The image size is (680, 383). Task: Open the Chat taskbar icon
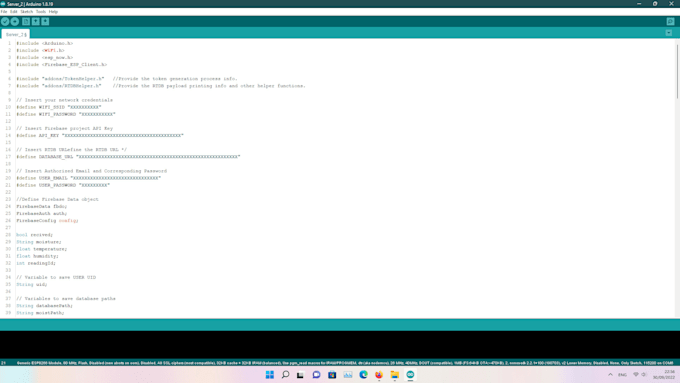coord(316,375)
